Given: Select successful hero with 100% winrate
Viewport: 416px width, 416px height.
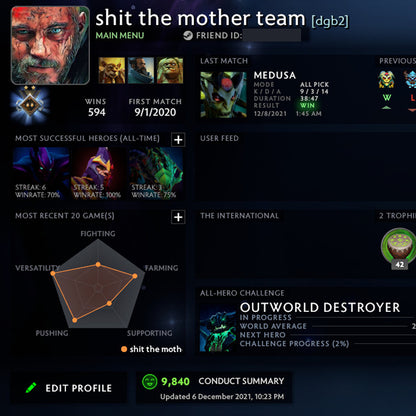Looking at the screenshot, I should (98, 174).
